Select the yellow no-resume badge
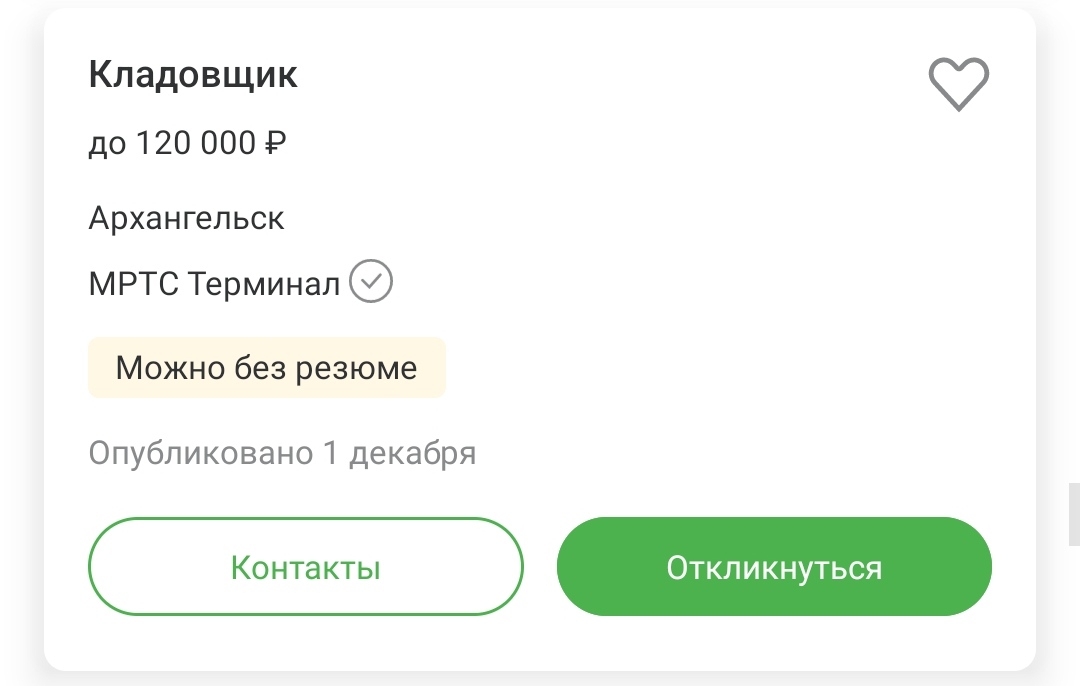The width and height of the screenshot is (1080, 686). click(267, 367)
